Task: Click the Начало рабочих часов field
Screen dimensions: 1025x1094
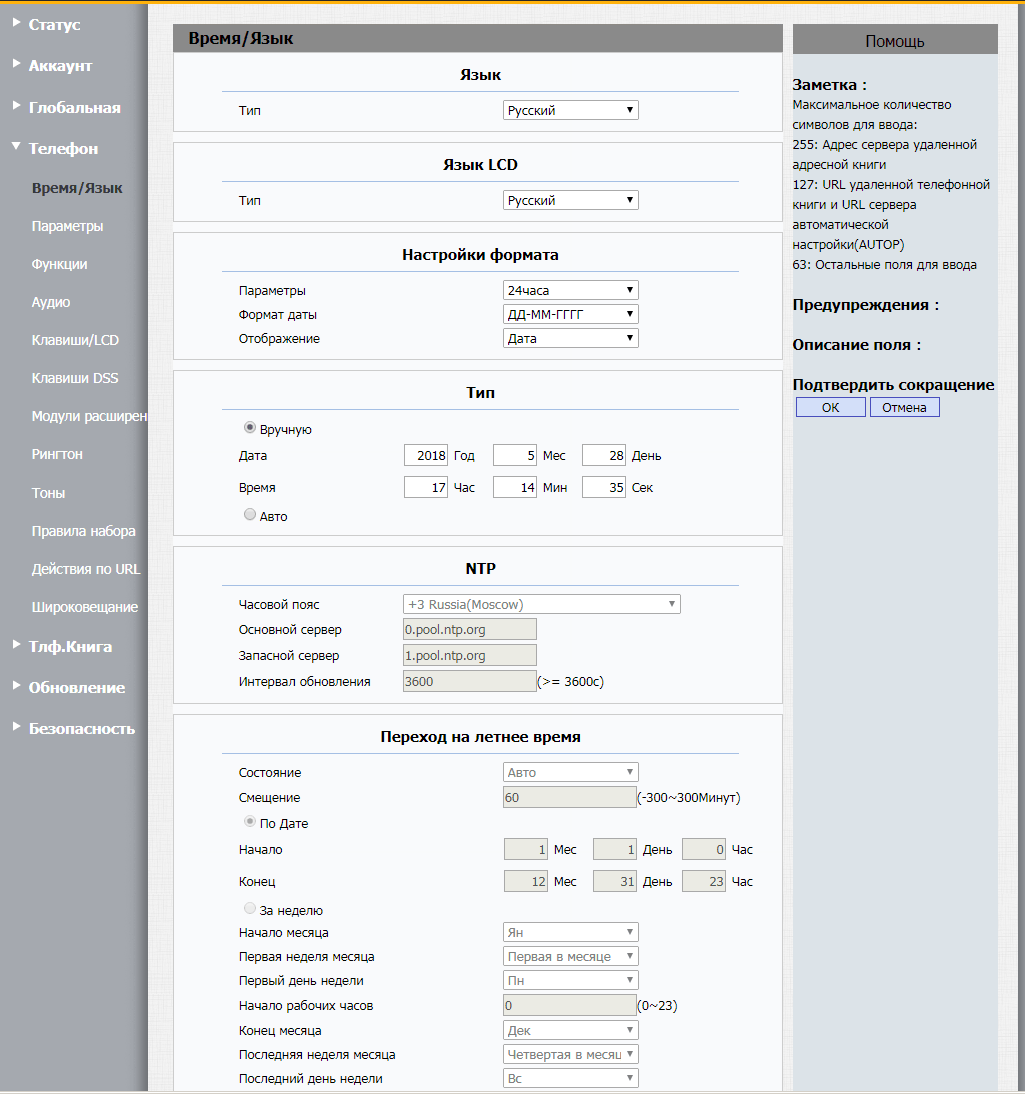Action: coord(569,1005)
